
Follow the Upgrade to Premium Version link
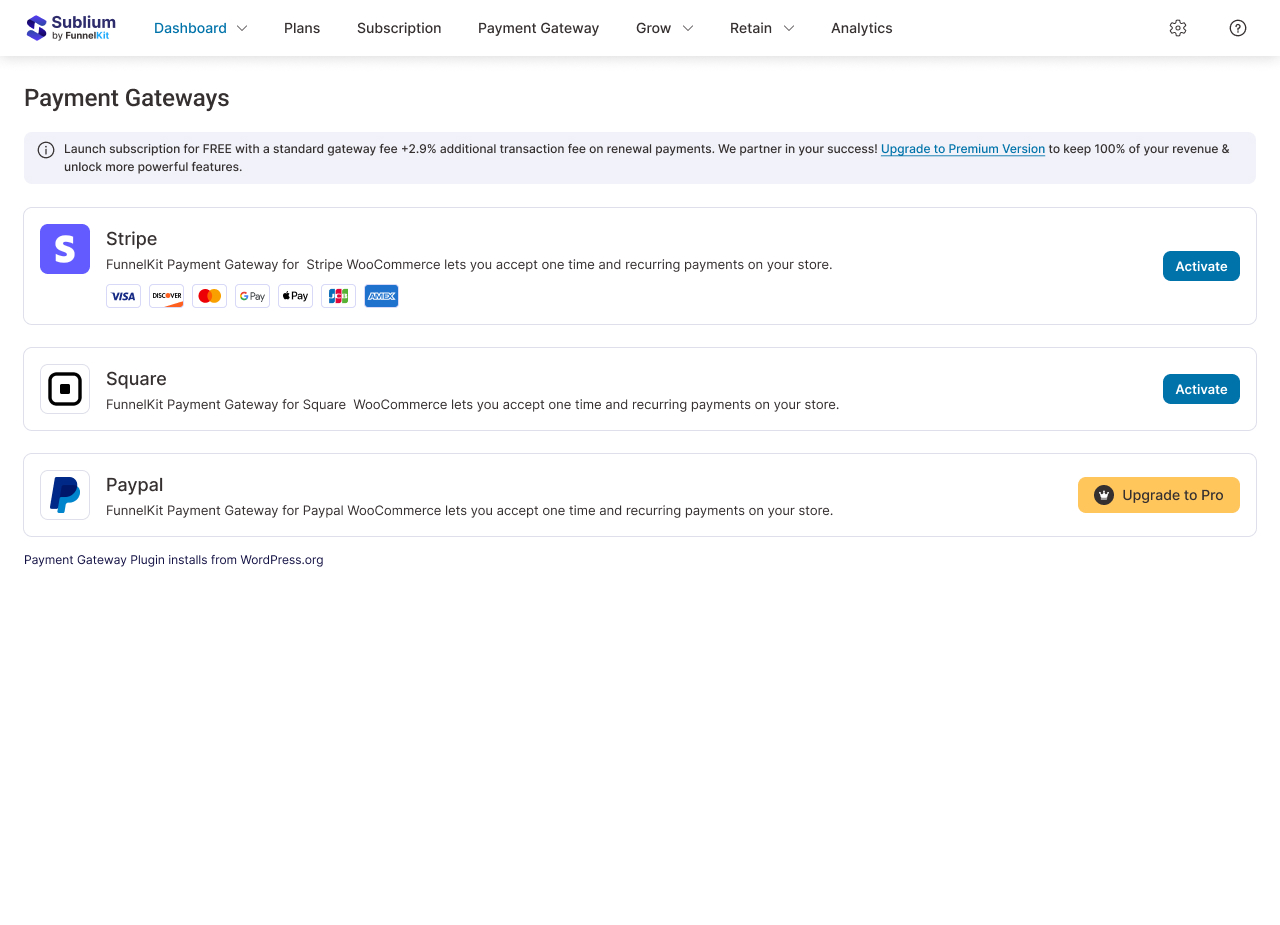(x=963, y=149)
